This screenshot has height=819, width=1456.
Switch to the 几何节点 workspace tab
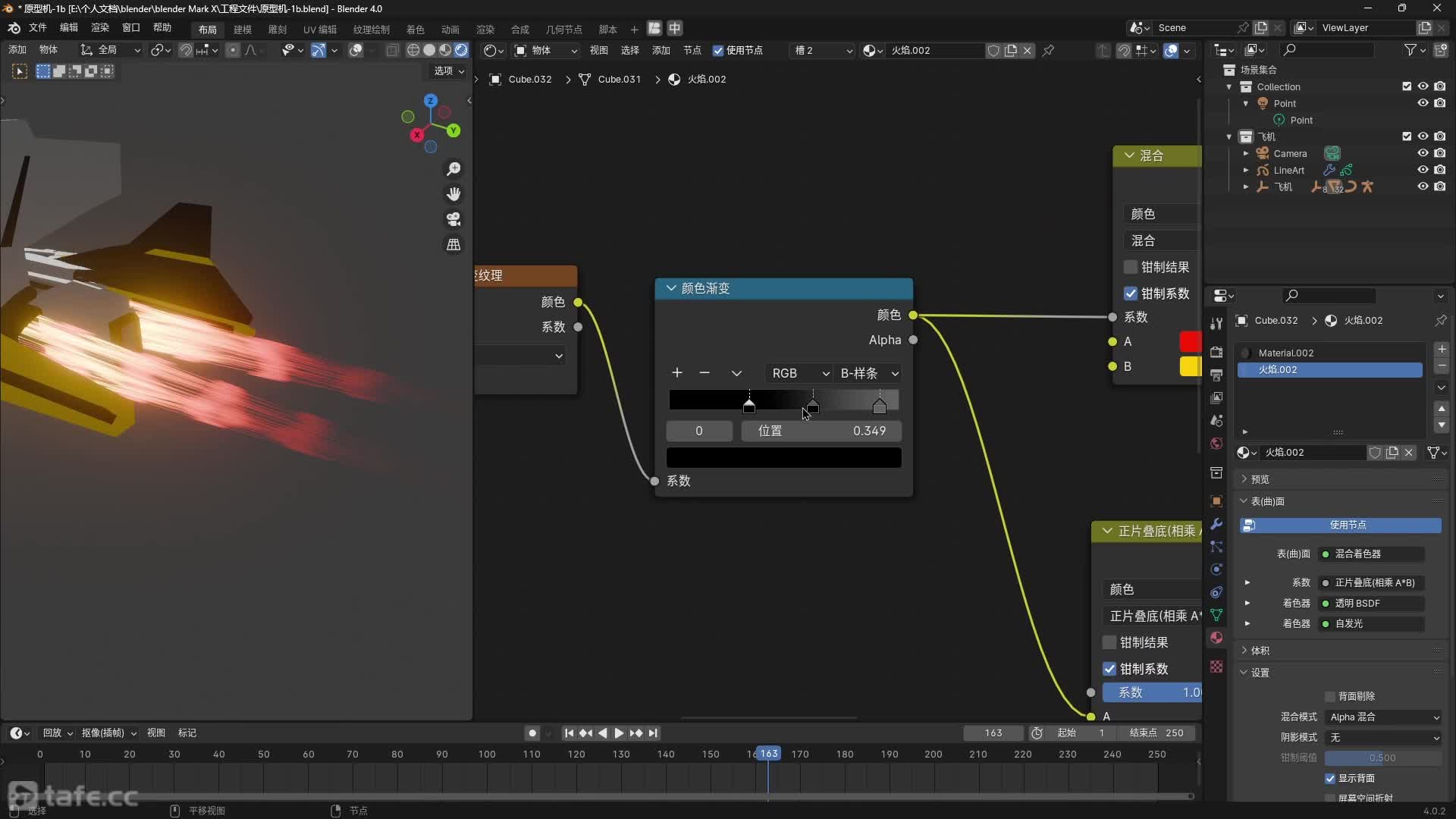[564, 30]
